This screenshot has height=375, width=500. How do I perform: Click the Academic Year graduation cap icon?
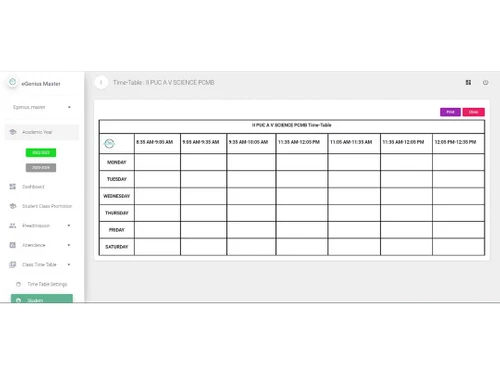pos(13,132)
